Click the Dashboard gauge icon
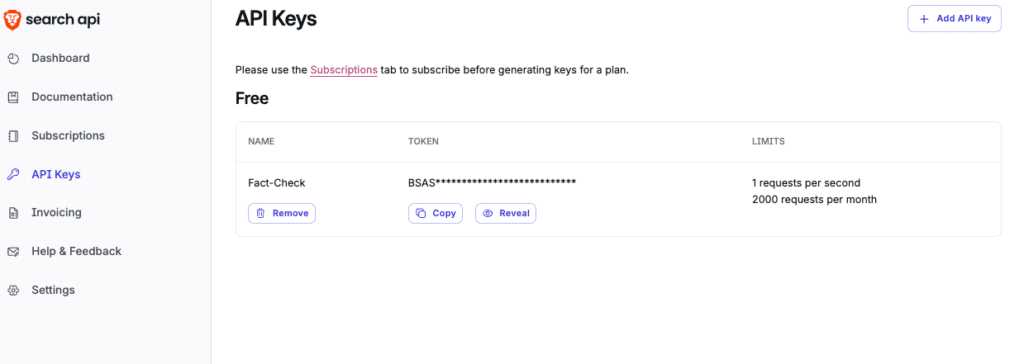This screenshot has width=1024, height=364. tap(13, 59)
